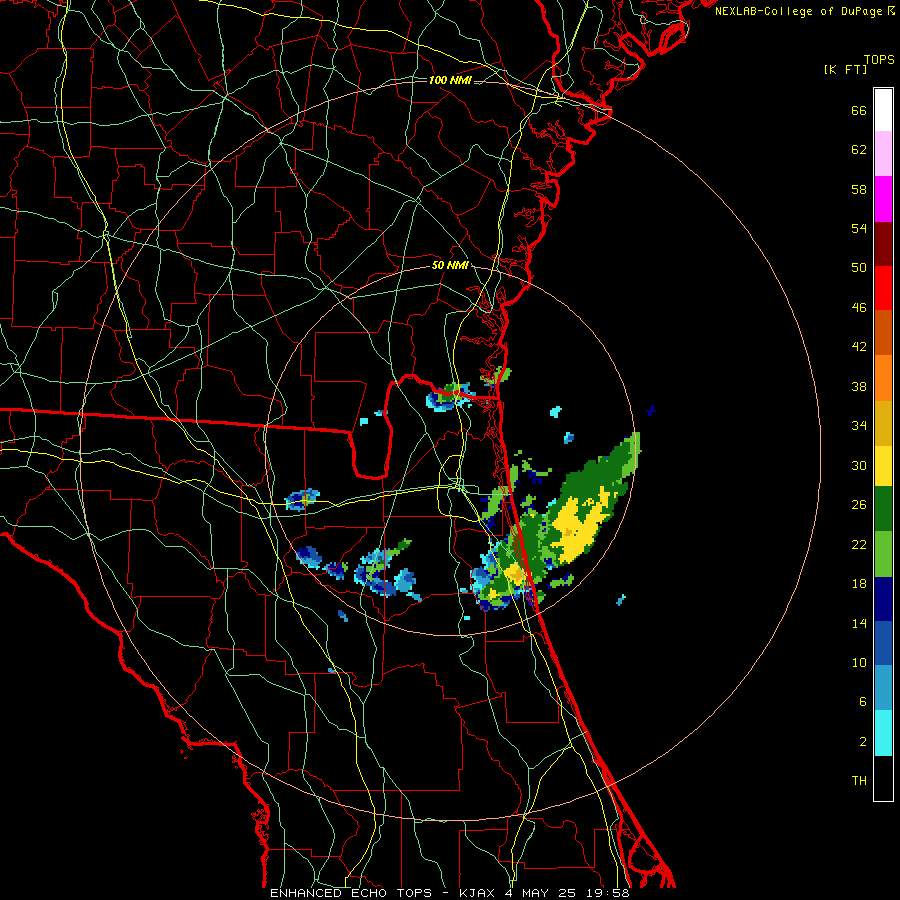Click the "22" legend value
The height and width of the screenshot is (900, 900).
(x=859, y=545)
